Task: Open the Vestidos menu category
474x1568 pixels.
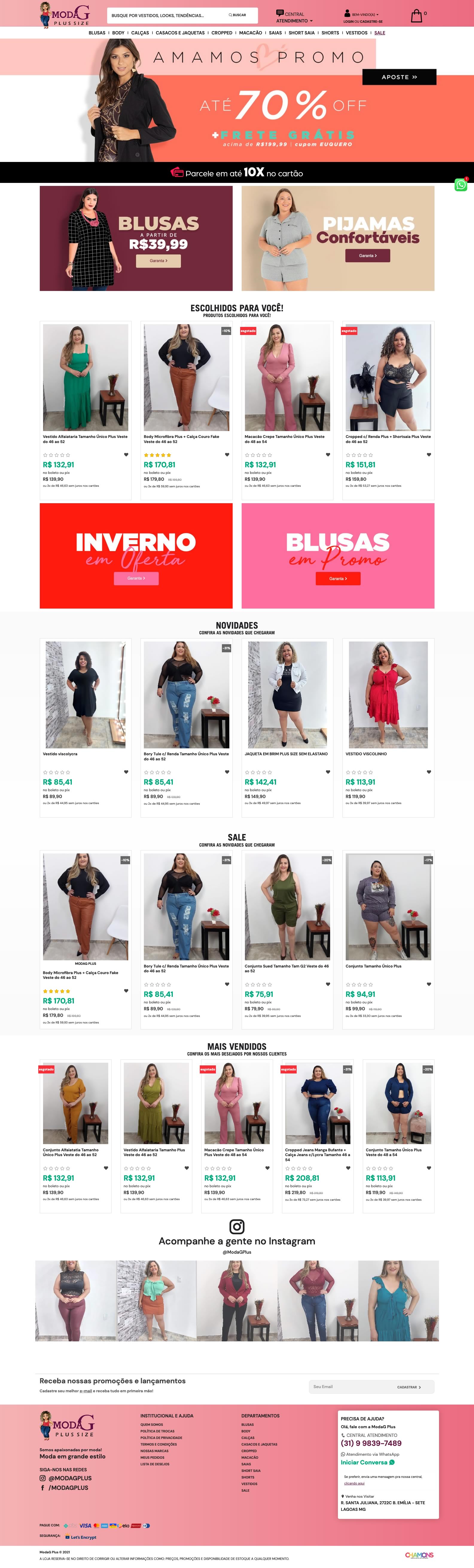Action: tap(356, 33)
